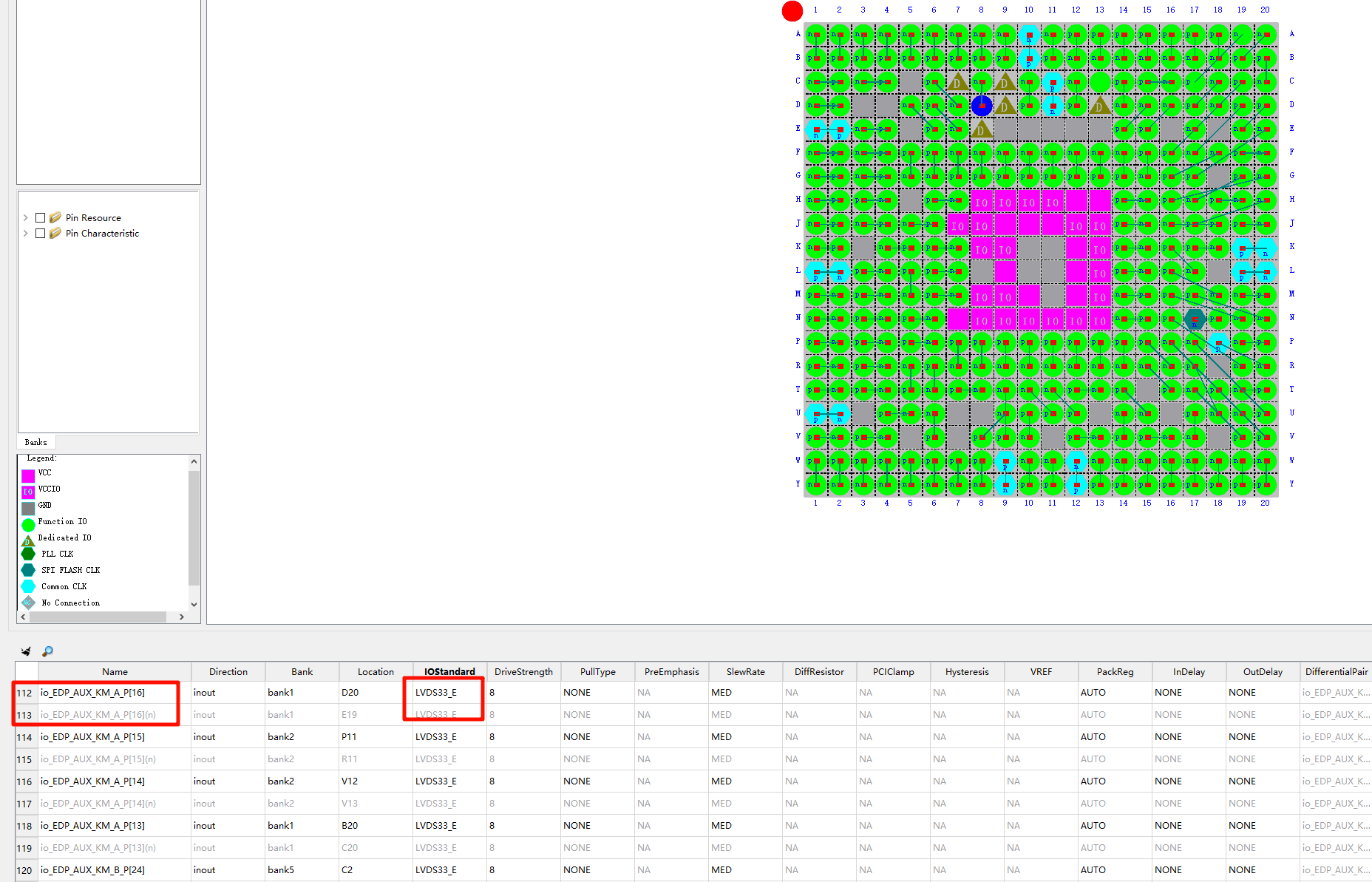Viewport: 1372px width, 882px height.
Task: Select cyan clock pin K20 in package view
Action: 1266,248
